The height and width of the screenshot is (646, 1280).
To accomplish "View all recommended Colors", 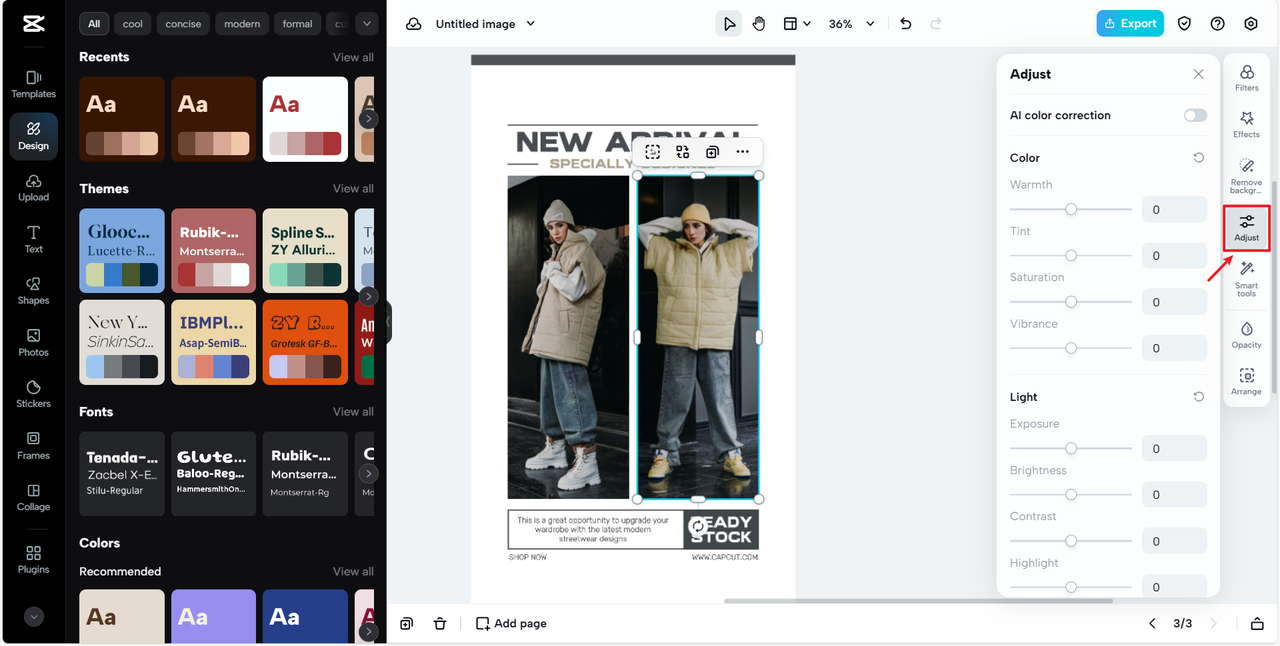I will point(353,572).
